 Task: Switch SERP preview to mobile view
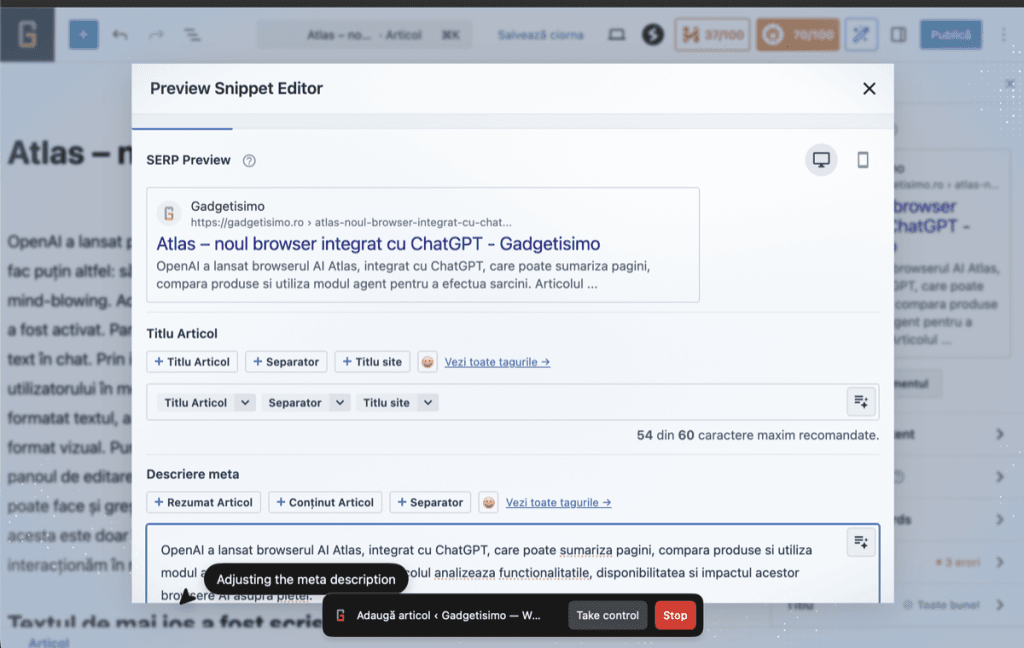pyautogui.click(x=863, y=160)
